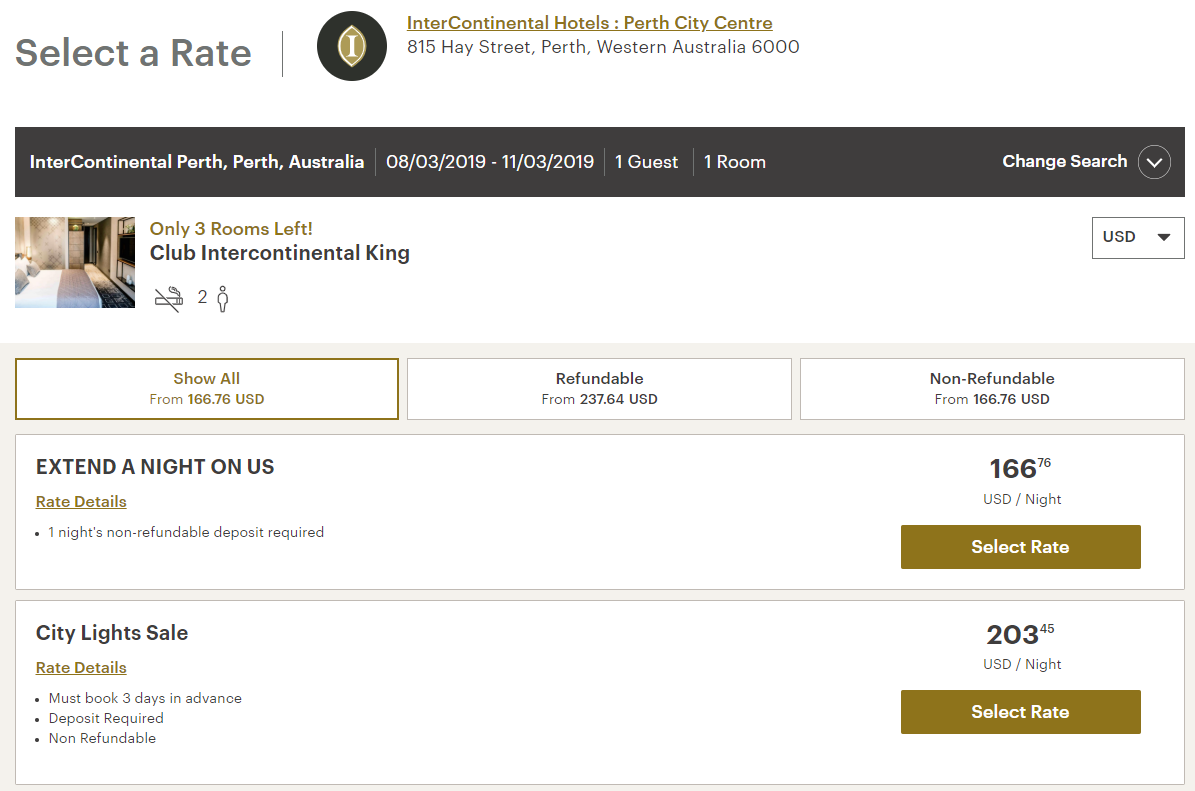Open InterContinental Hotels Perth City Centre link
The width and height of the screenshot is (1195, 791).
tap(589, 23)
